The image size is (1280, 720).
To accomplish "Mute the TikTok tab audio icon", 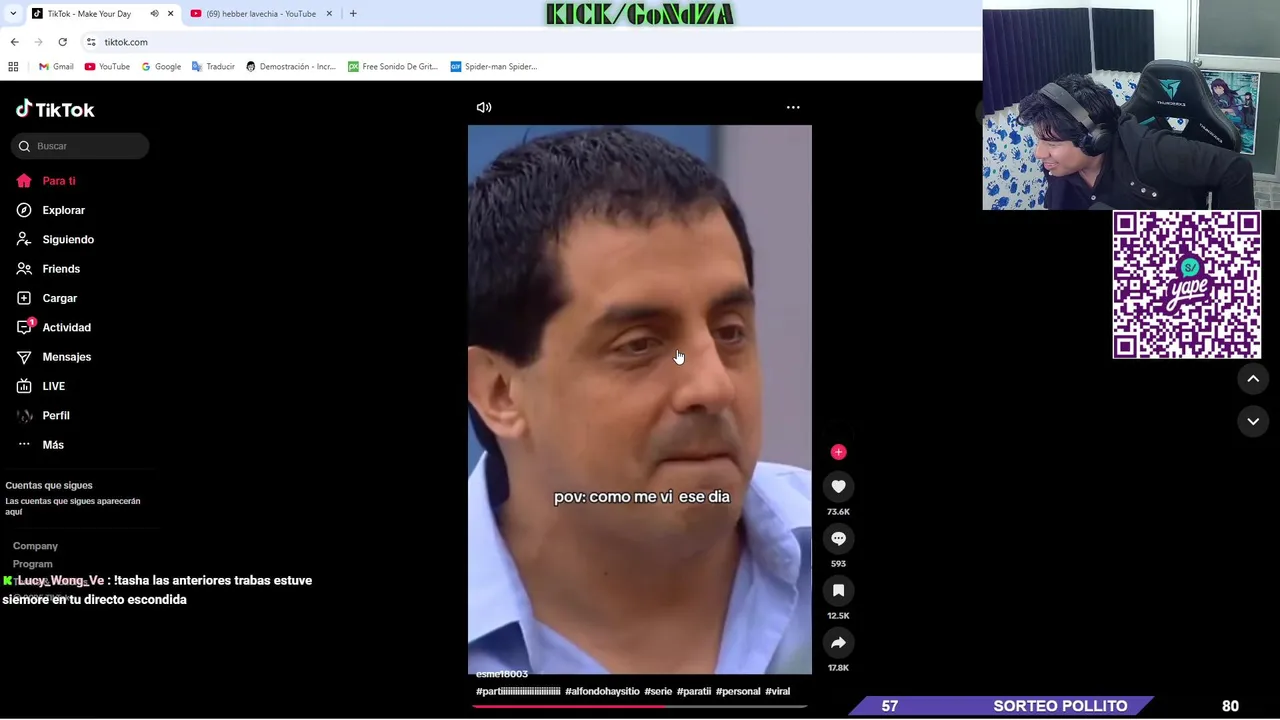I will (x=154, y=14).
